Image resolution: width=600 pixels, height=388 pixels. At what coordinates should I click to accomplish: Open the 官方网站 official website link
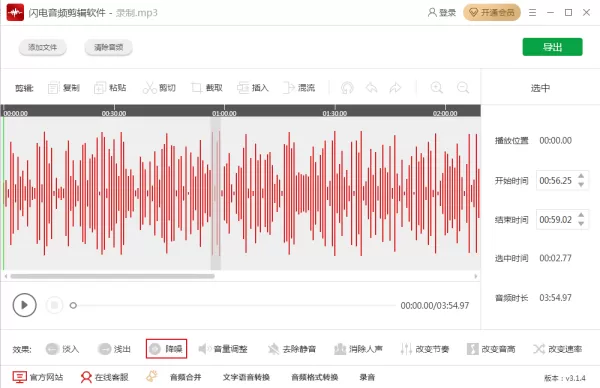[38, 377]
